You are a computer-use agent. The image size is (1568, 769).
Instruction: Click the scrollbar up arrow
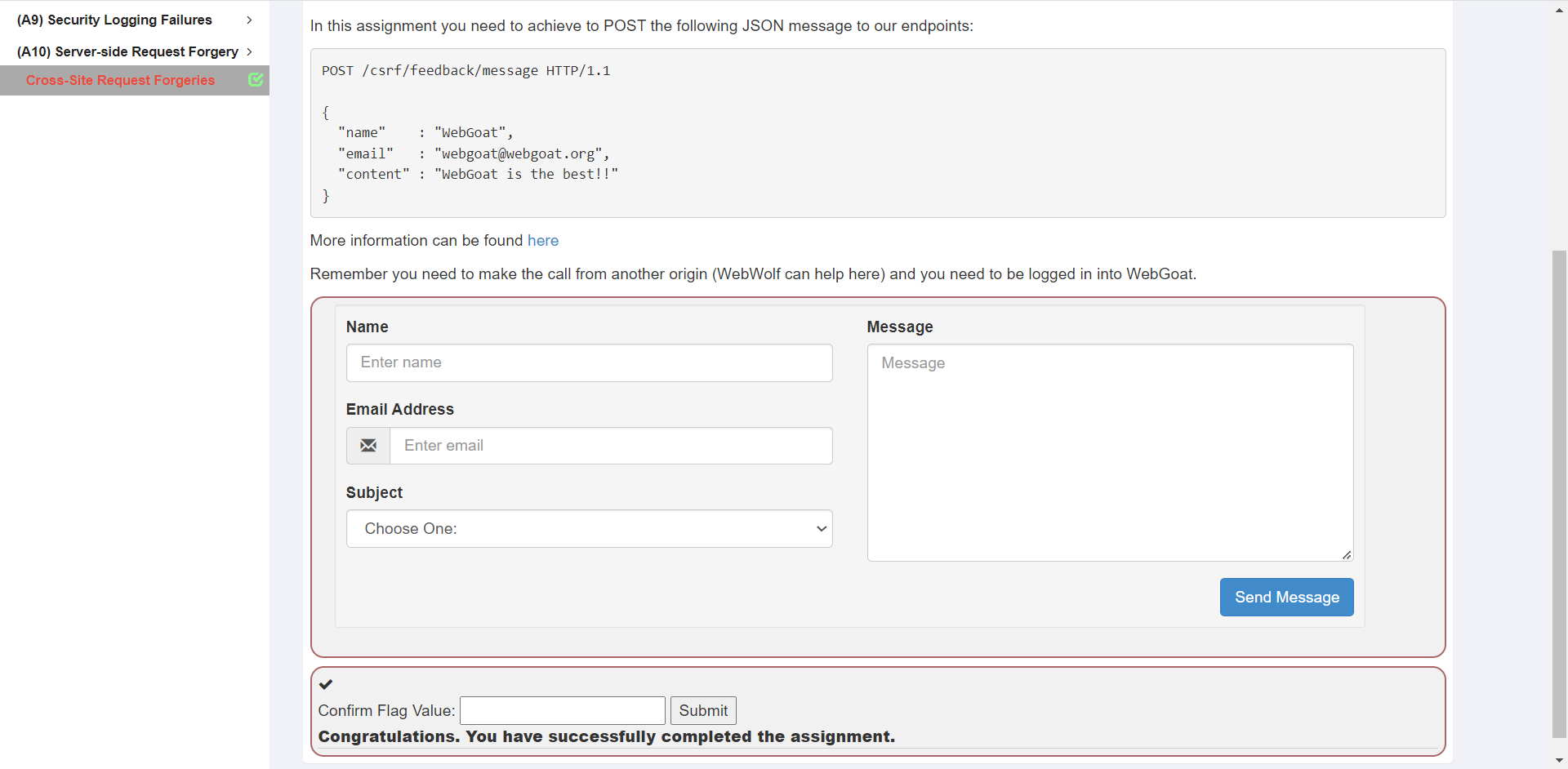tap(1559, 10)
